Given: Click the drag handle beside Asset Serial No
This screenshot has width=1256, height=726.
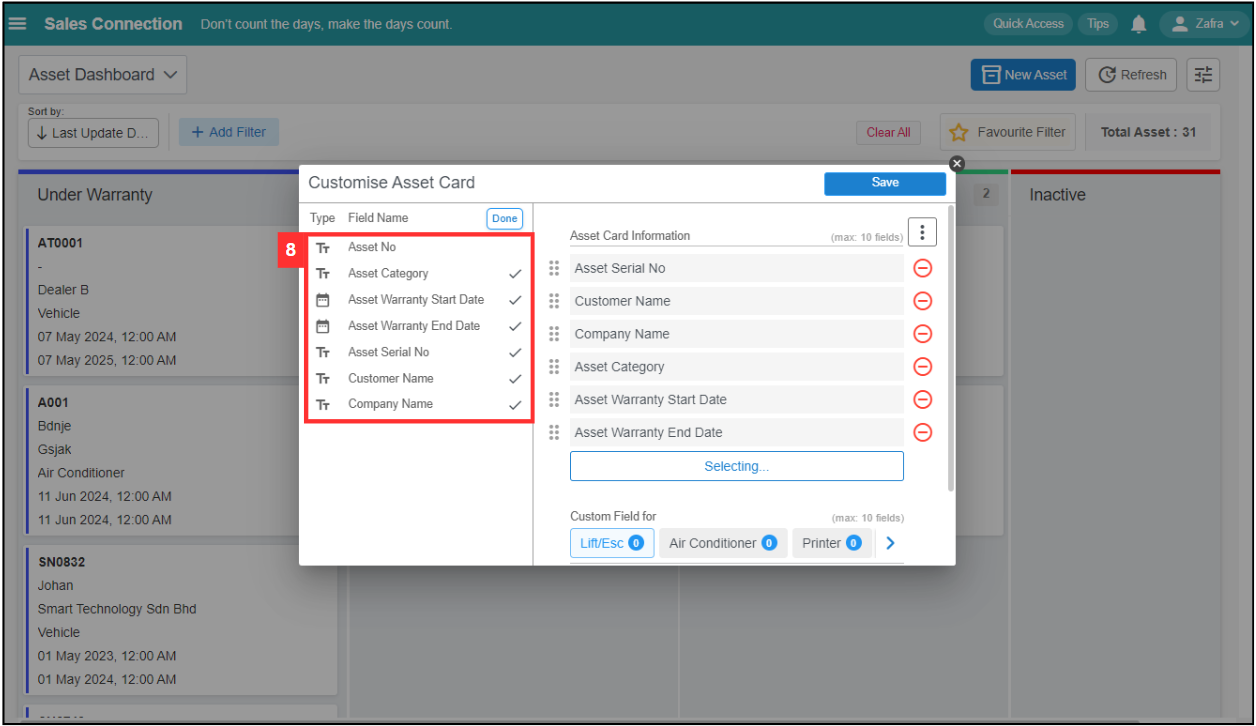Looking at the screenshot, I should (x=554, y=268).
